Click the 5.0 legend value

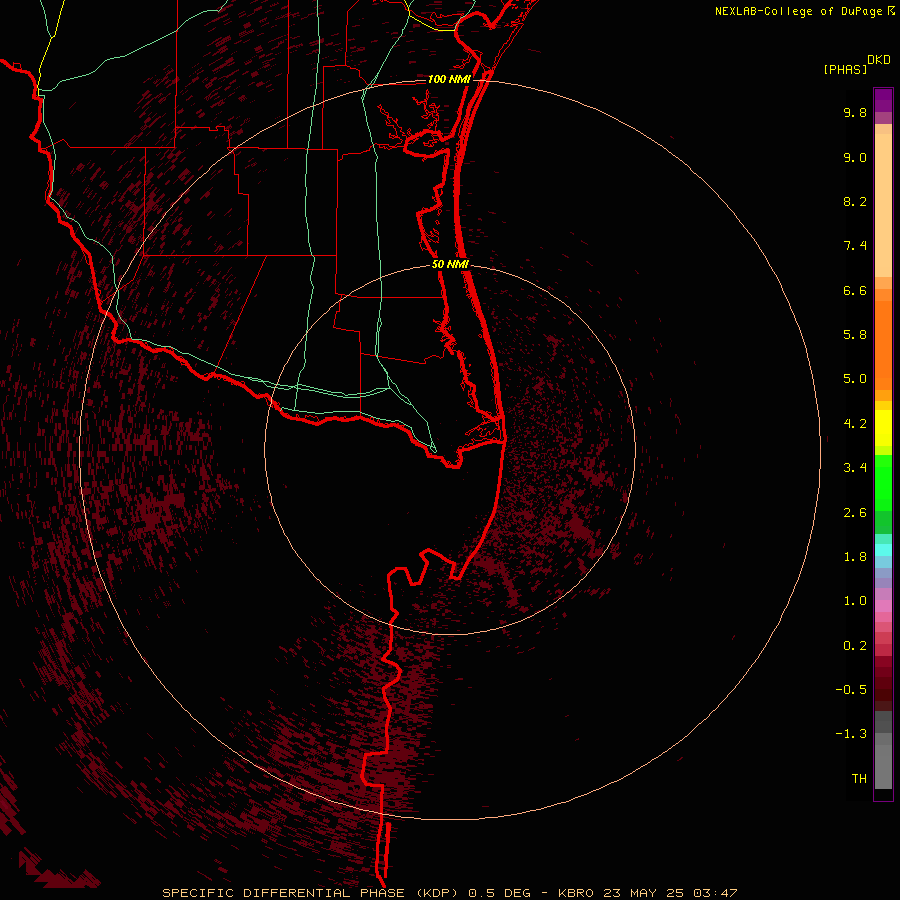[x=855, y=379]
